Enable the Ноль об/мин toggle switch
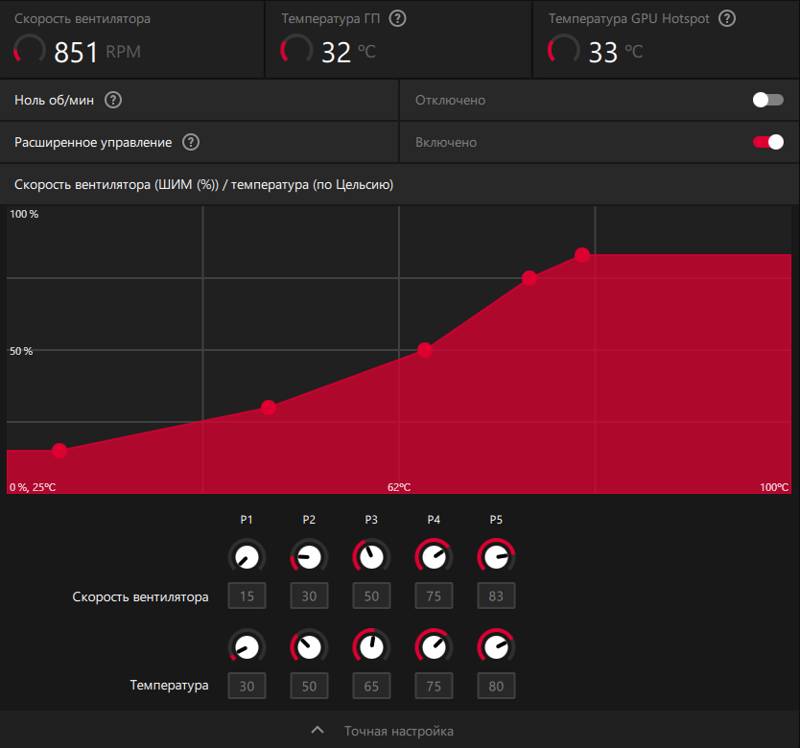This screenshot has height=748, width=800. pyautogui.click(x=768, y=100)
